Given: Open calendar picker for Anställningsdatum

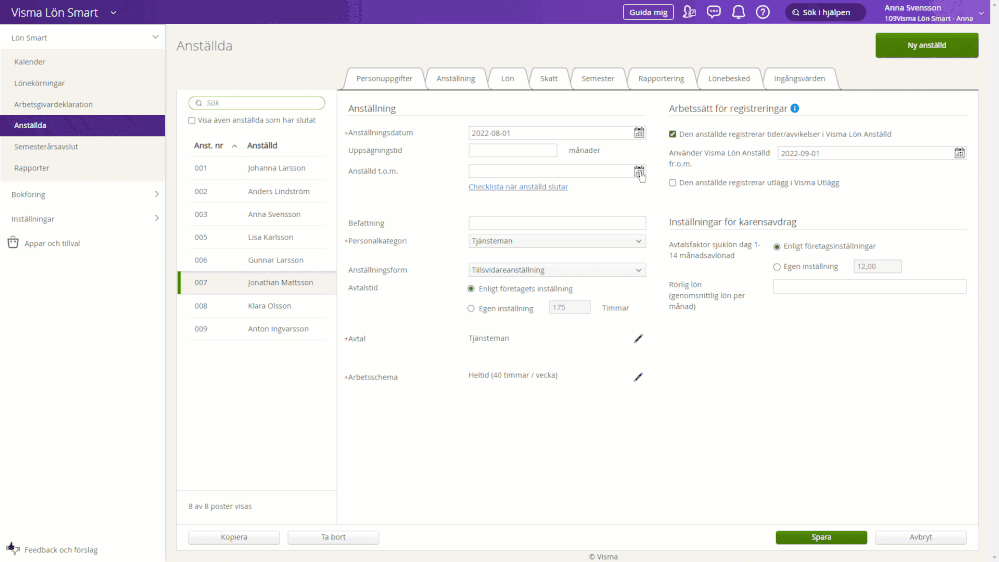Looking at the screenshot, I should click(639, 133).
